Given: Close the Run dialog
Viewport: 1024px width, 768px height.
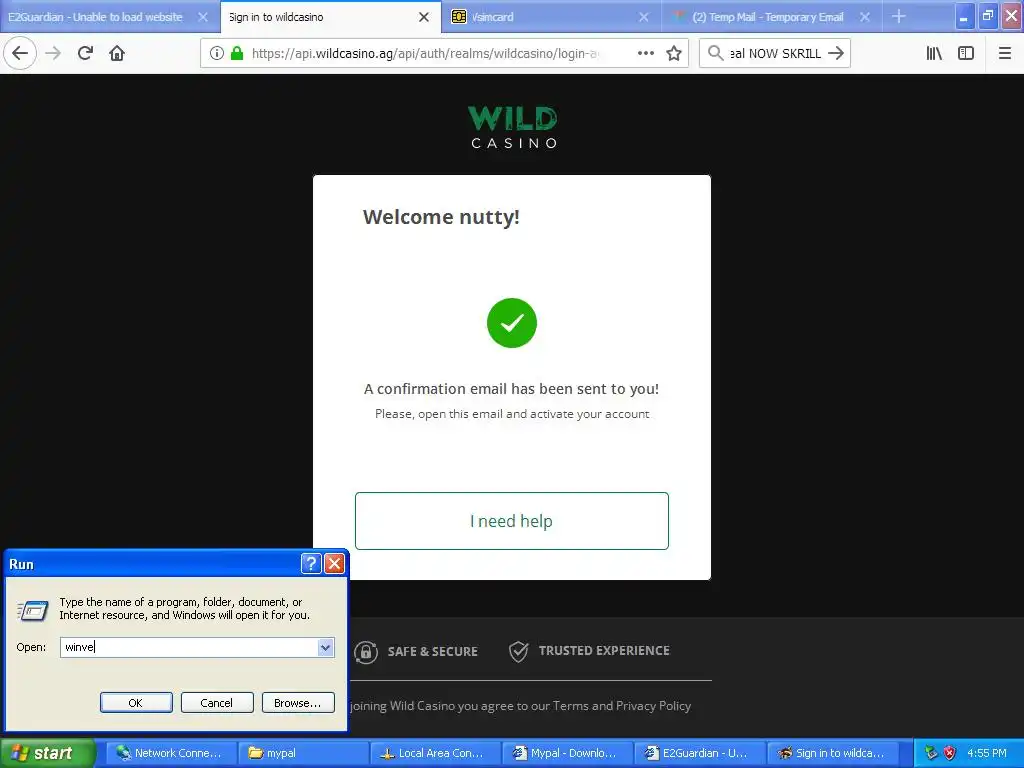Looking at the screenshot, I should (x=334, y=564).
